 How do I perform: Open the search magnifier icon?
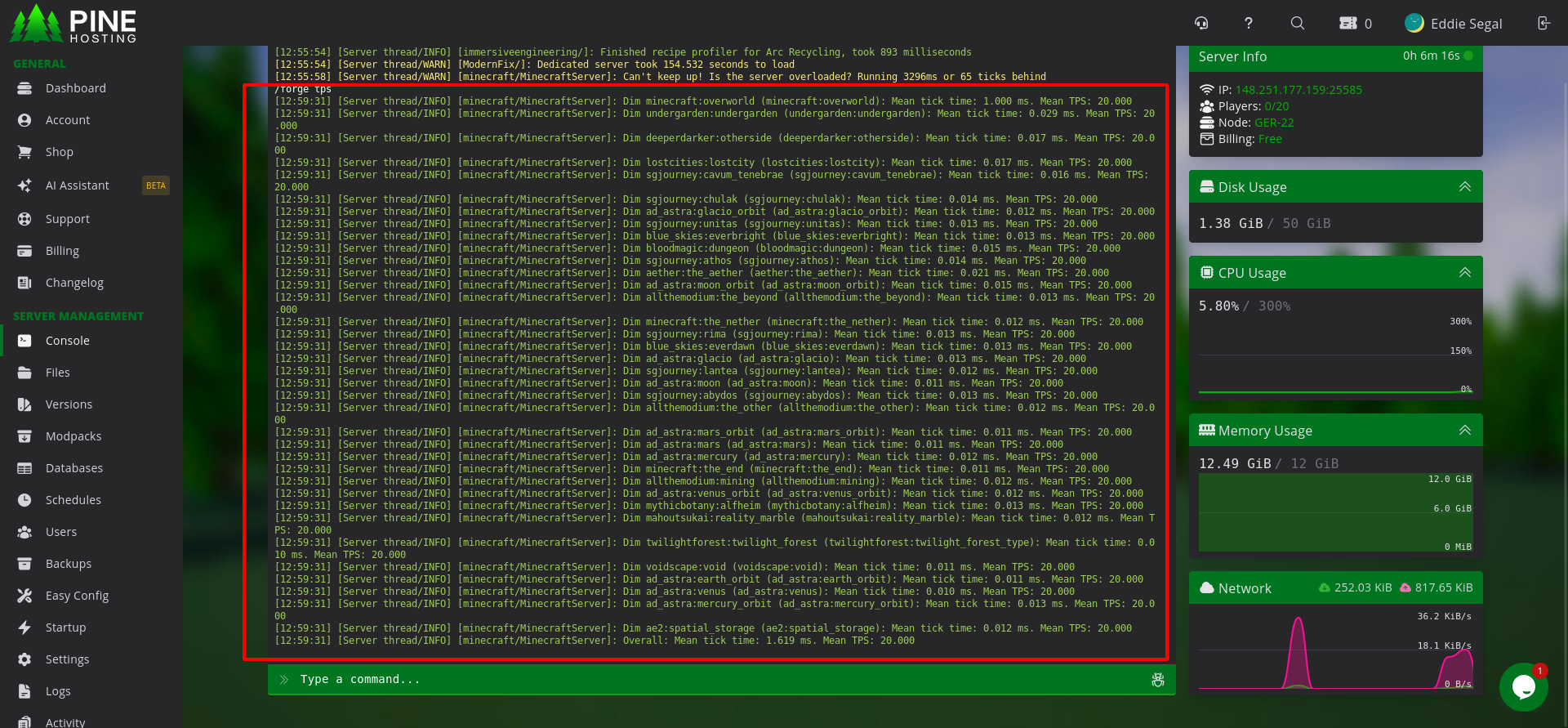tap(1297, 23)
